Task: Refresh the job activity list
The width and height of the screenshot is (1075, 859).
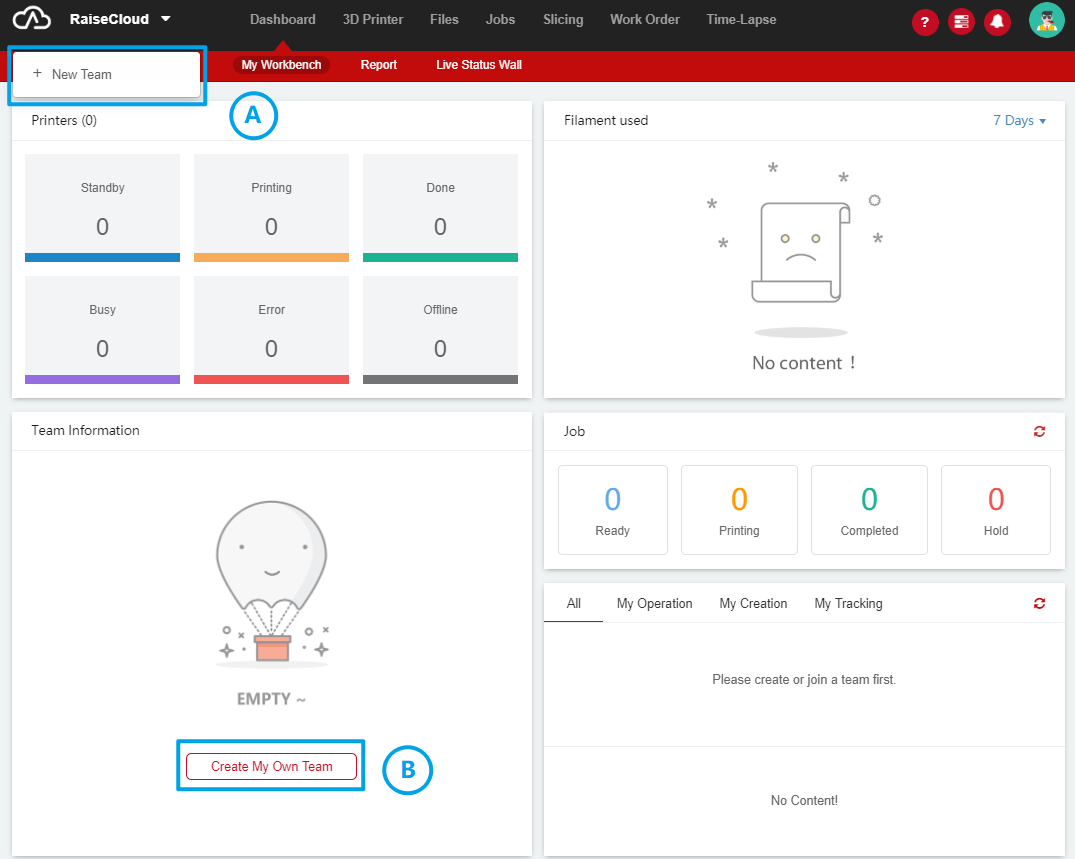Action: [1040, 603]
